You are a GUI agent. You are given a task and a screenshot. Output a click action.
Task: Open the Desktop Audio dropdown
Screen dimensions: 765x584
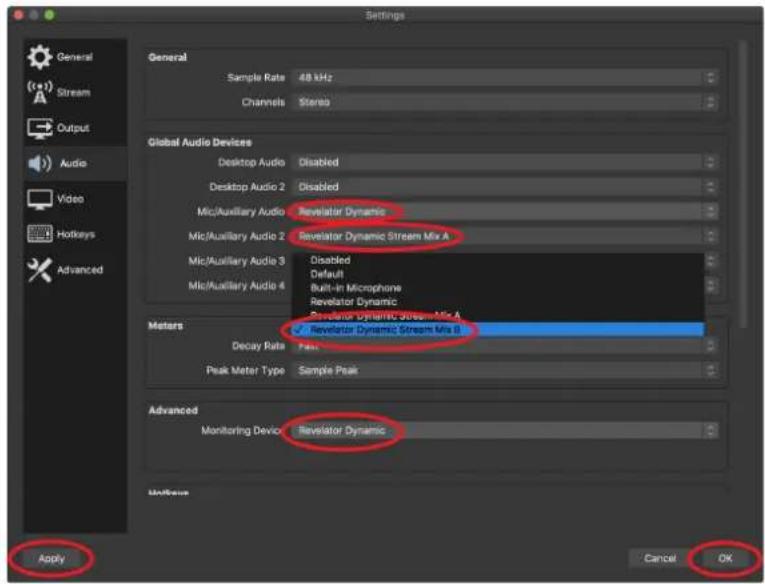(505, 162)
